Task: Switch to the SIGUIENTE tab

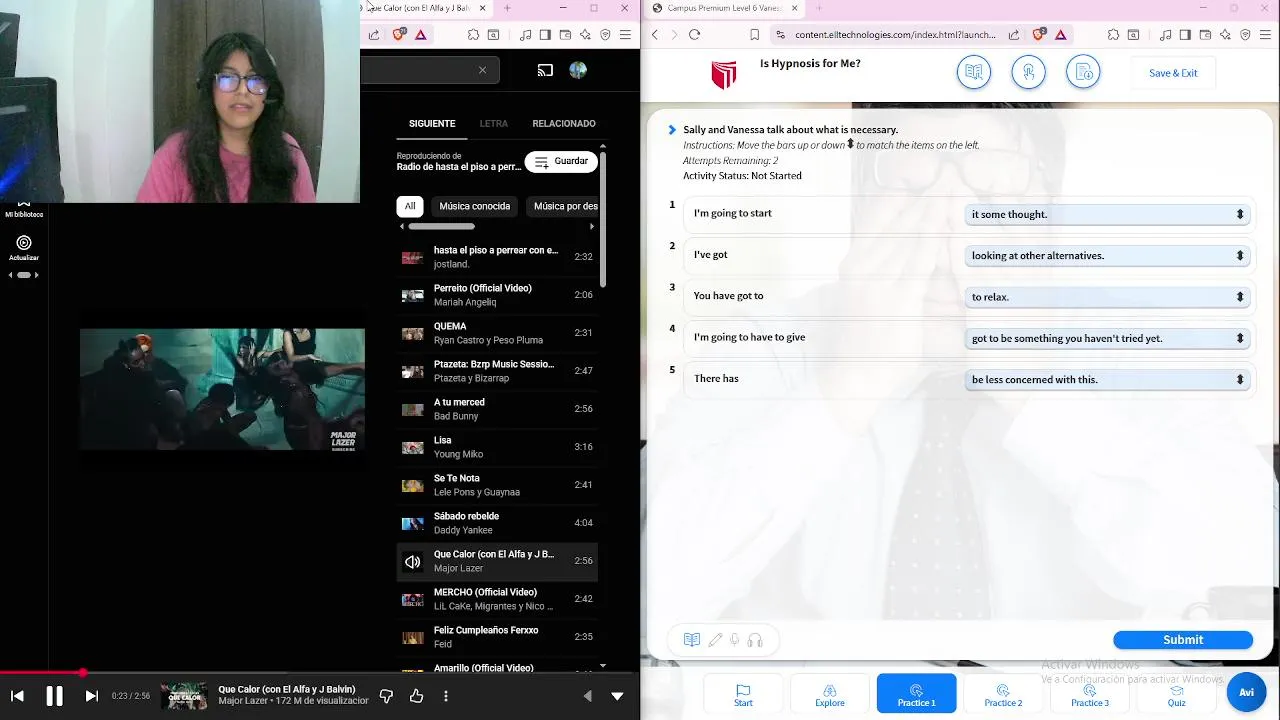Action: click(432, 124)
